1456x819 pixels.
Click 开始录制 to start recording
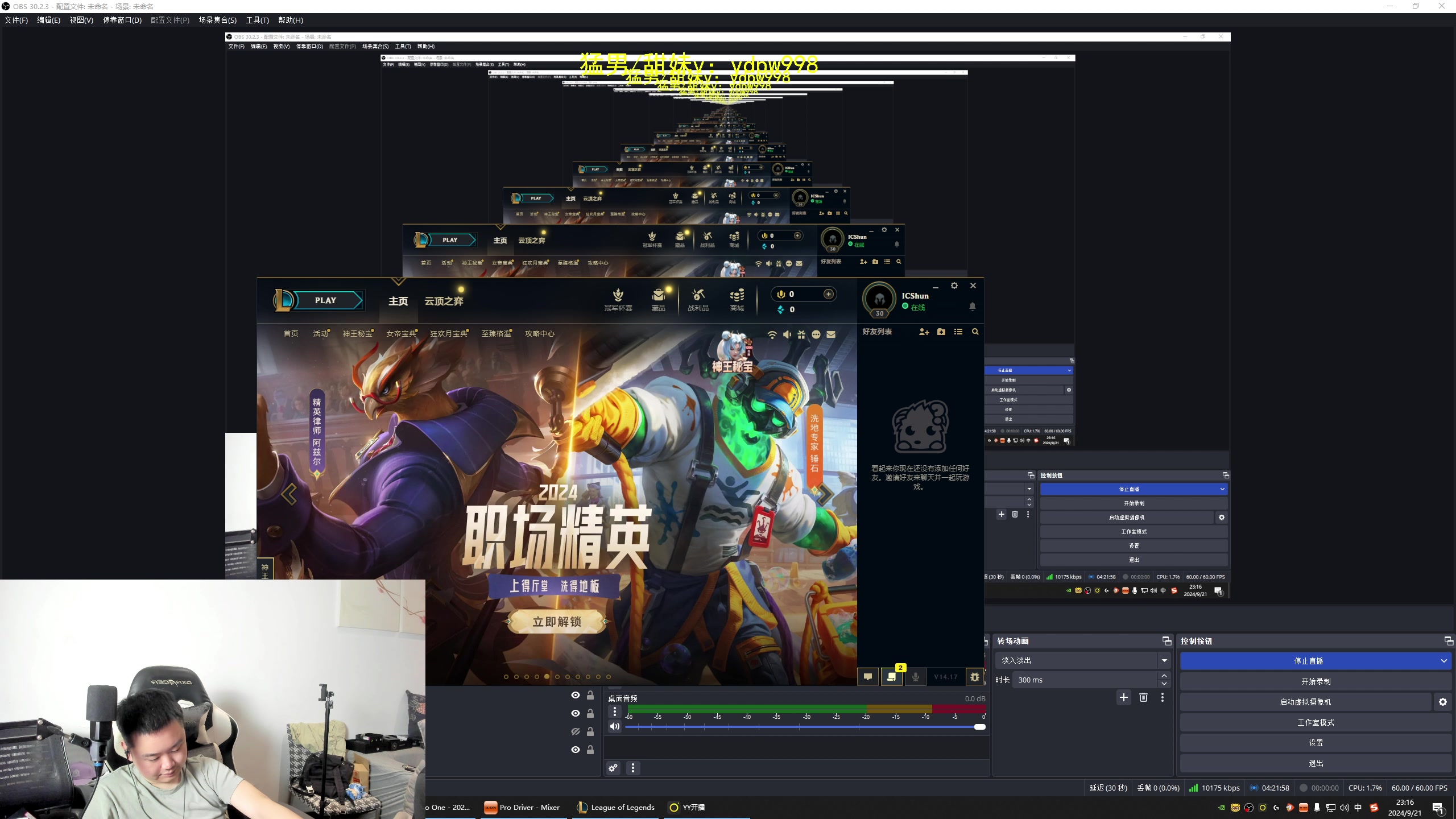pos(1316,681)
